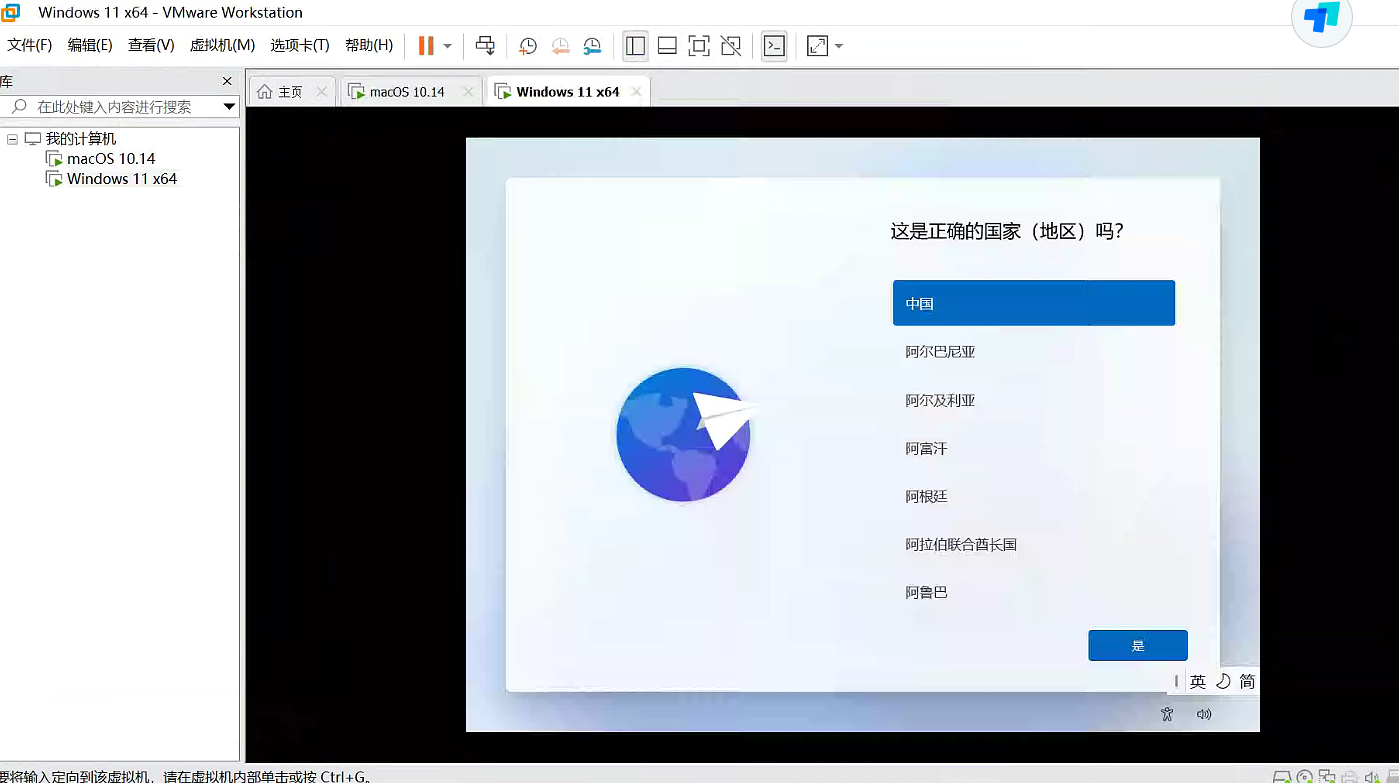This screenshot has width=1399, height=783.
Task: Open the snapshot manager wrench icon
Action: pyautogui.click(x=592, y=46)
